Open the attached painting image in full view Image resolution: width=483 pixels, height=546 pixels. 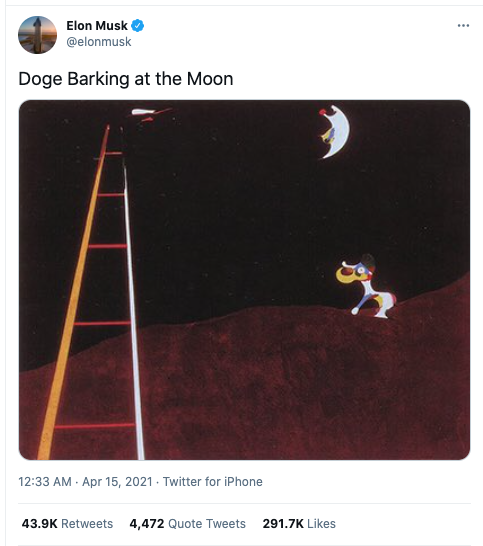pyautogui.click(x=244, y=280)
